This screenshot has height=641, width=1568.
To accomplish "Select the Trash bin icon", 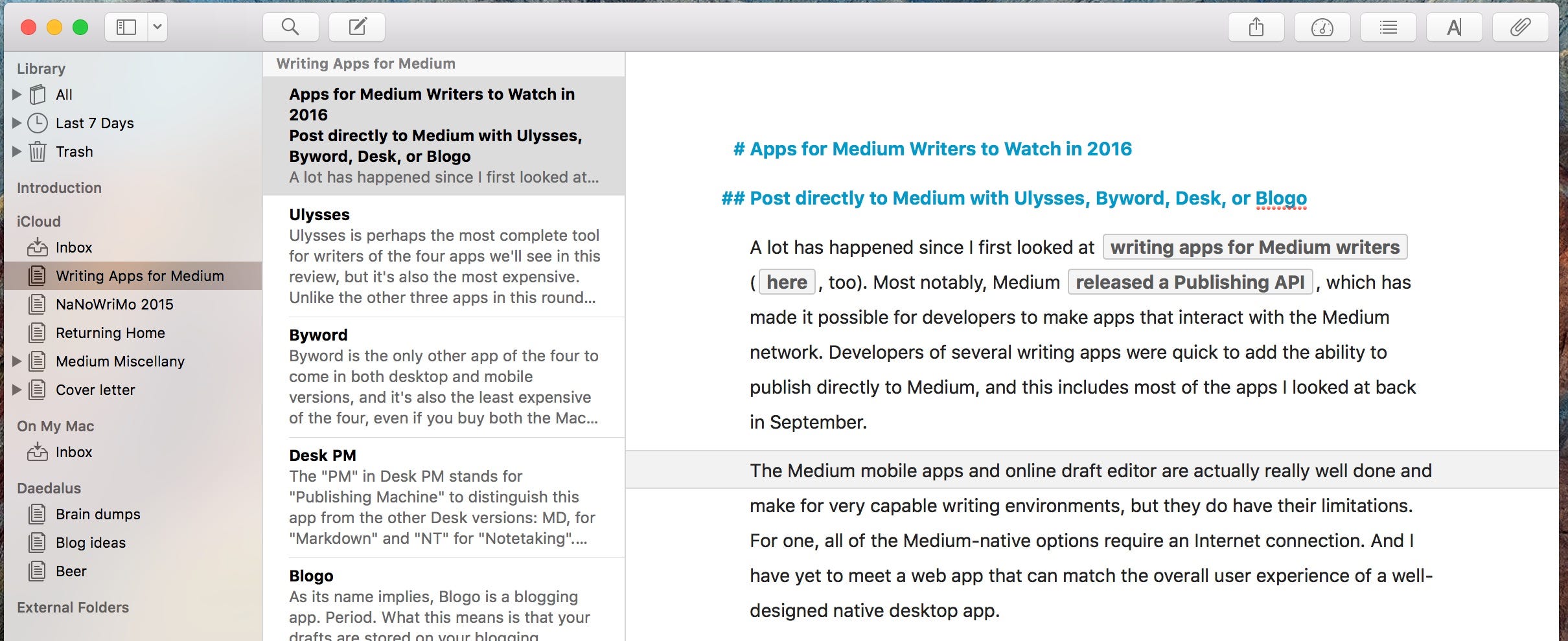I will pyautogui.click(x=38, y=152).
